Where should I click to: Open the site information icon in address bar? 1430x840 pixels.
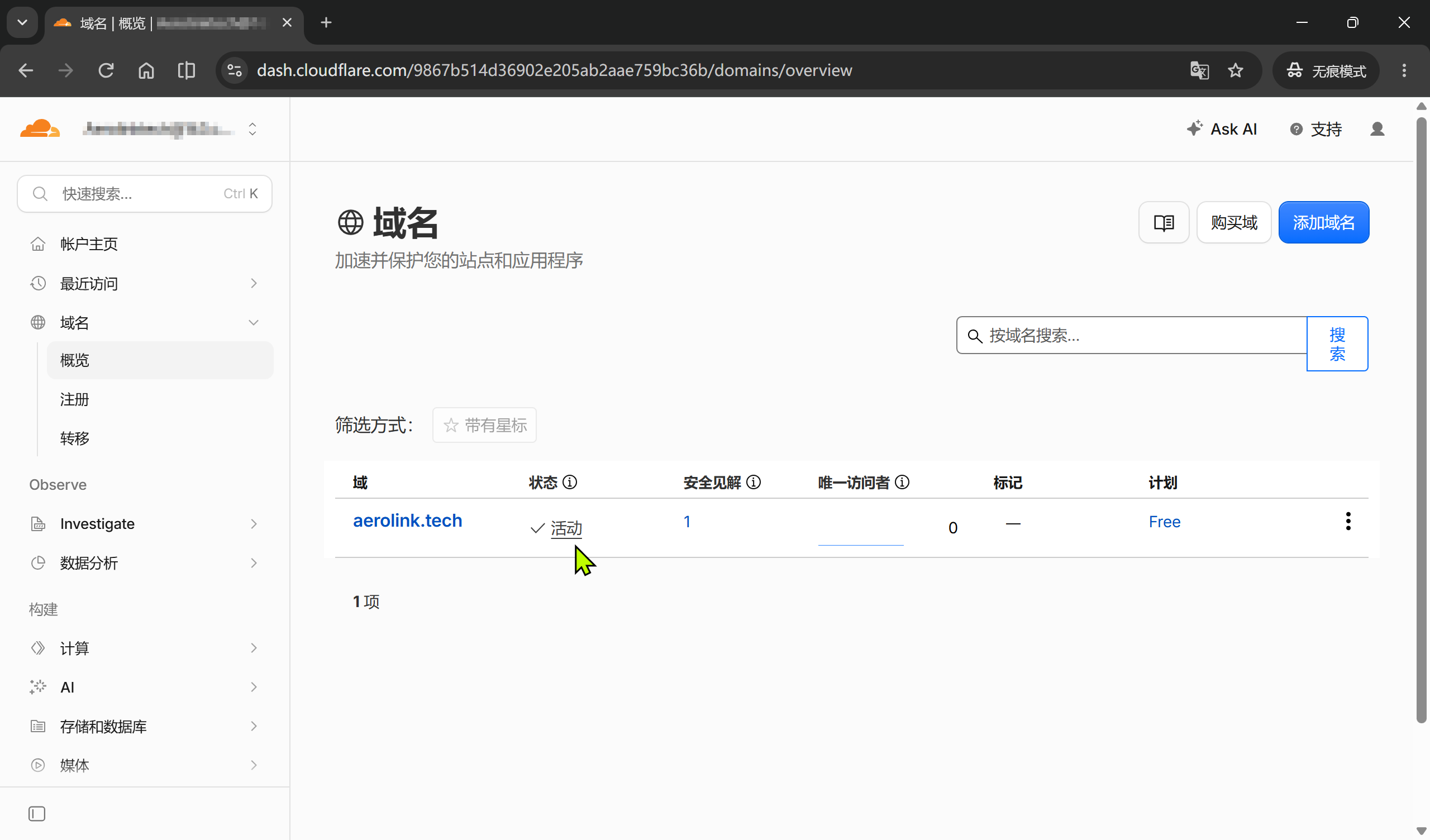tap(235, 70)
